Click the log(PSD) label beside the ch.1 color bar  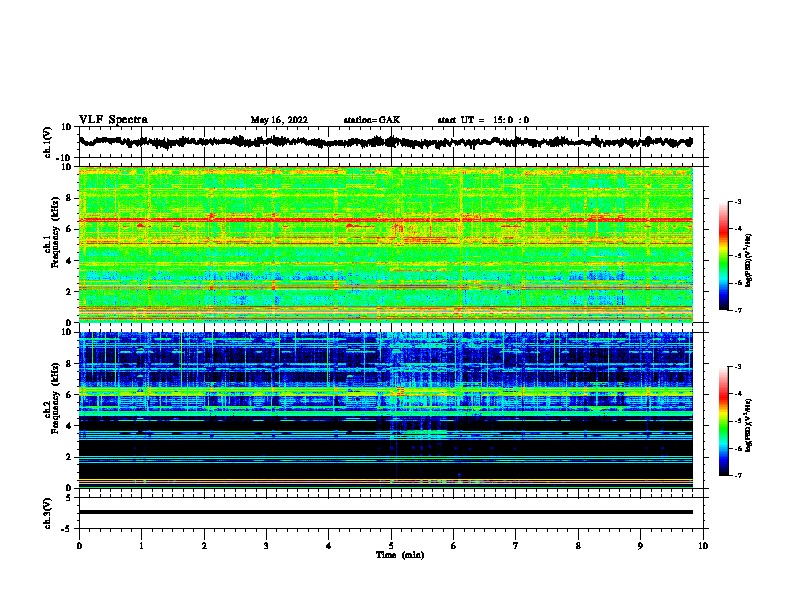(x=749, y=261)
